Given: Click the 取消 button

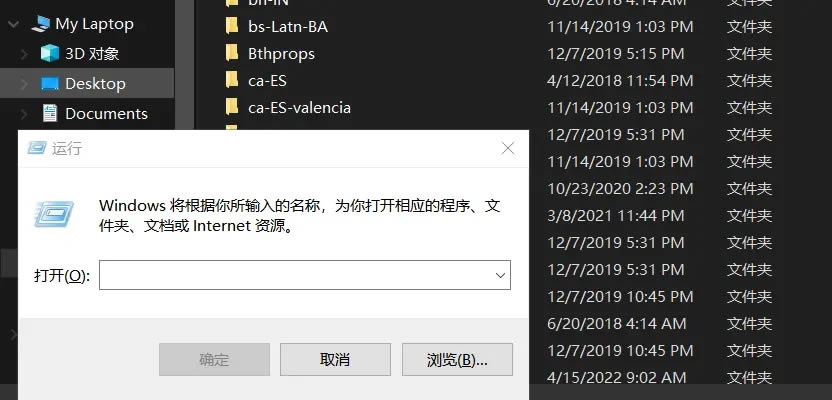Looking at the screenshot, I should click(x=335, y=360).
